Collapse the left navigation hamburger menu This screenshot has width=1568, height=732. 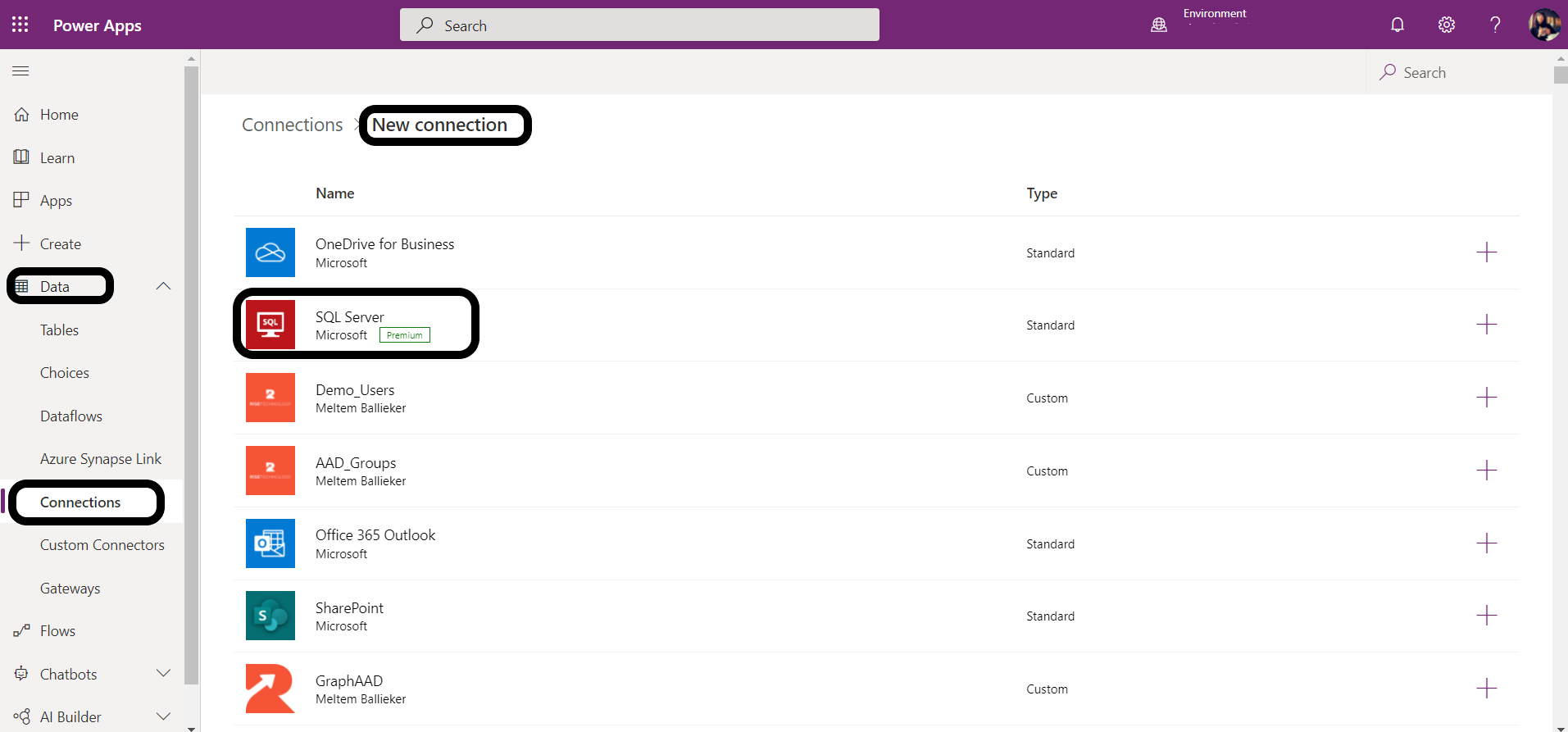point(20,71)
